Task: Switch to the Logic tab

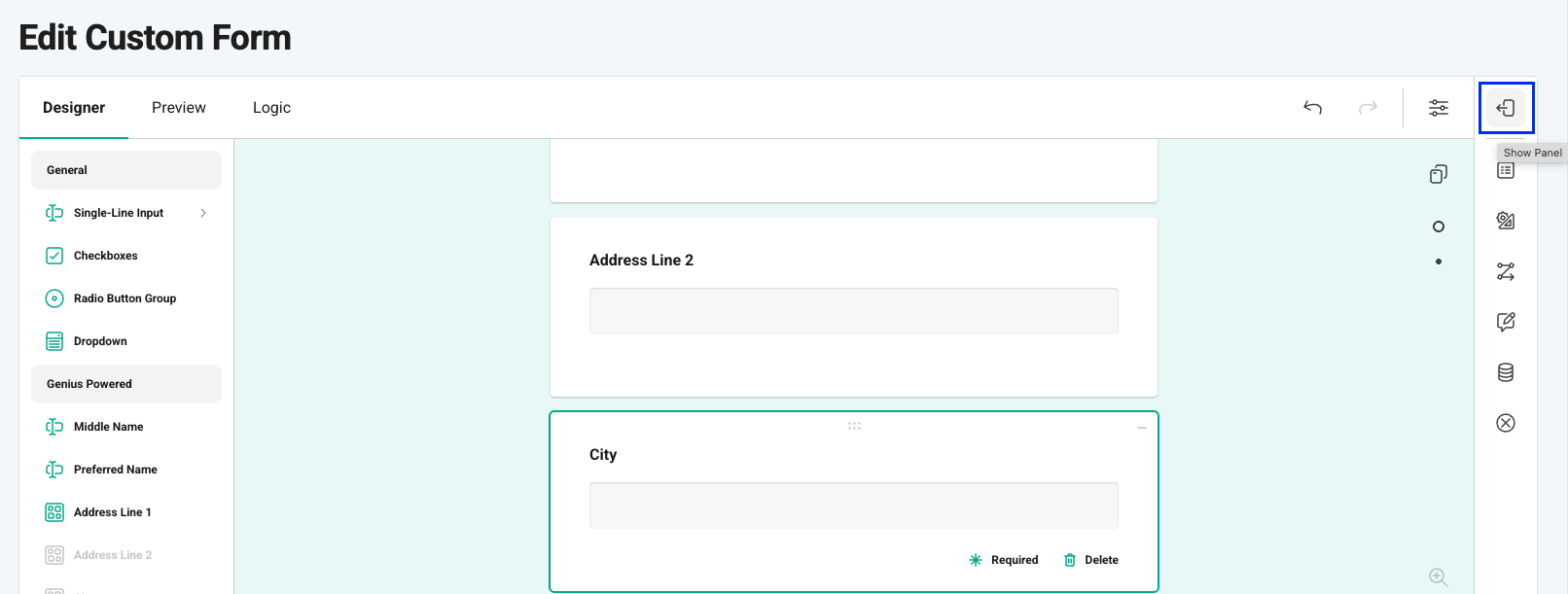Action: pyautogui.click(x=271, y=108)
